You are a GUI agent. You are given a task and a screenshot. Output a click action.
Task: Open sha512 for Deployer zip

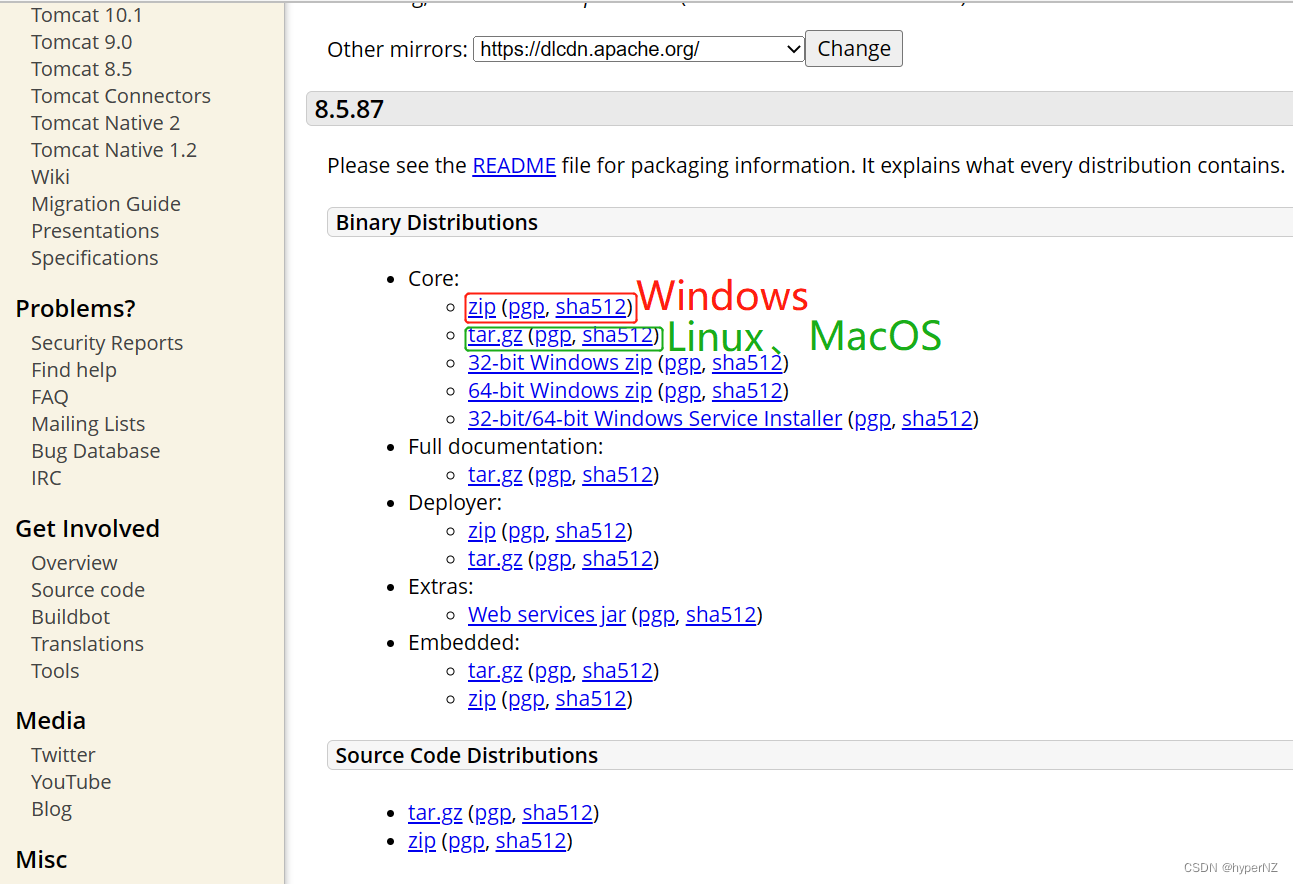pyautogui.click(x=591, y=531)
